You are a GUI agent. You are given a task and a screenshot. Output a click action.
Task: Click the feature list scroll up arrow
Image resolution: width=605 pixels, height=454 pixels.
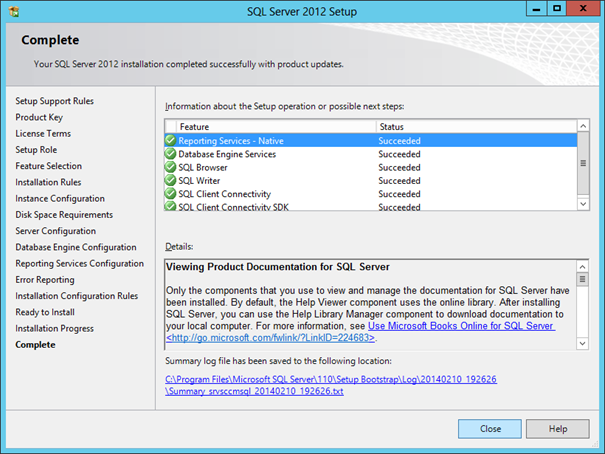pyautogui.click(x=583, y=126)
